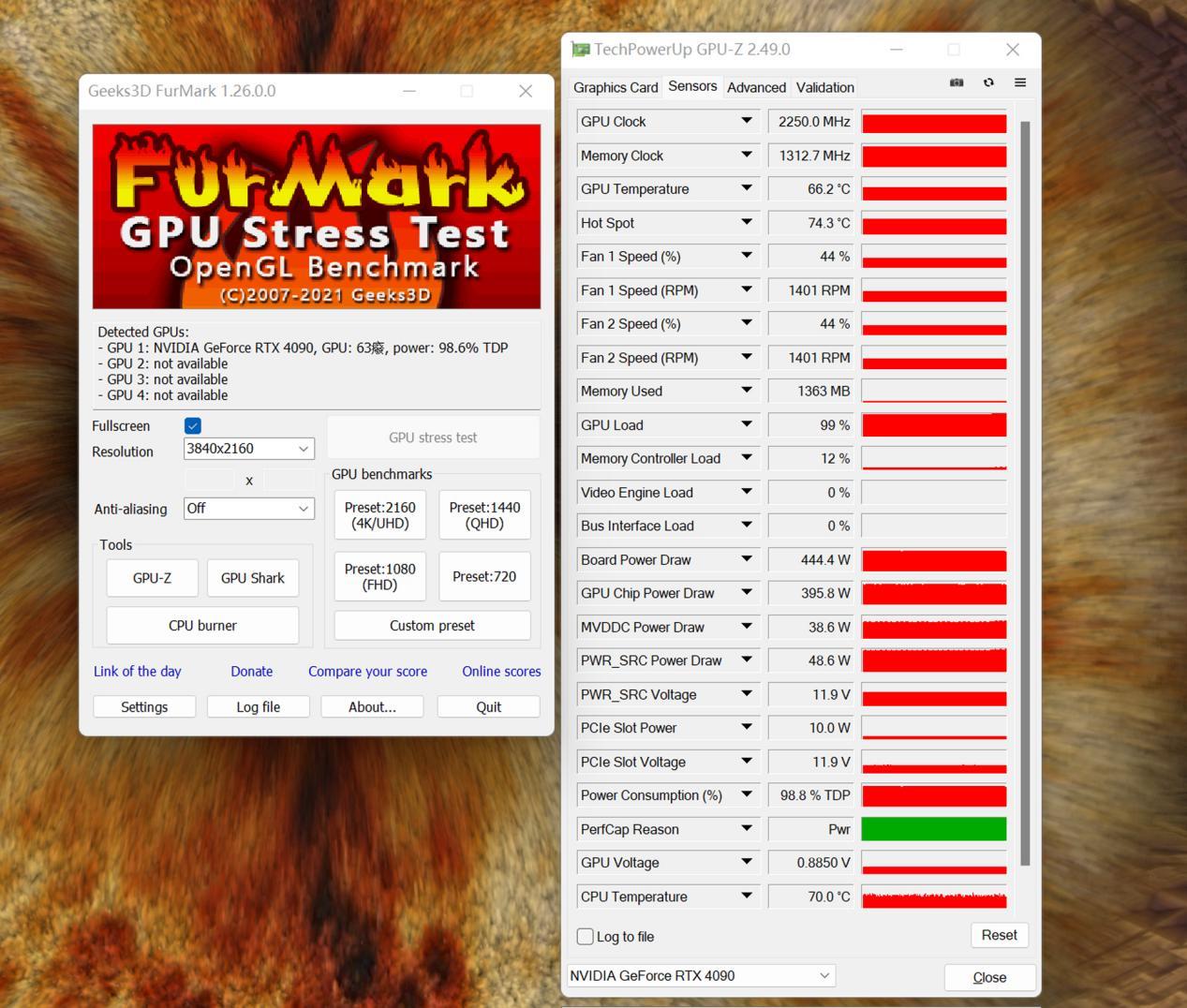Select the Sensors tab in GPU-Z
The image size is (1187, 1008).
point(692,86)
